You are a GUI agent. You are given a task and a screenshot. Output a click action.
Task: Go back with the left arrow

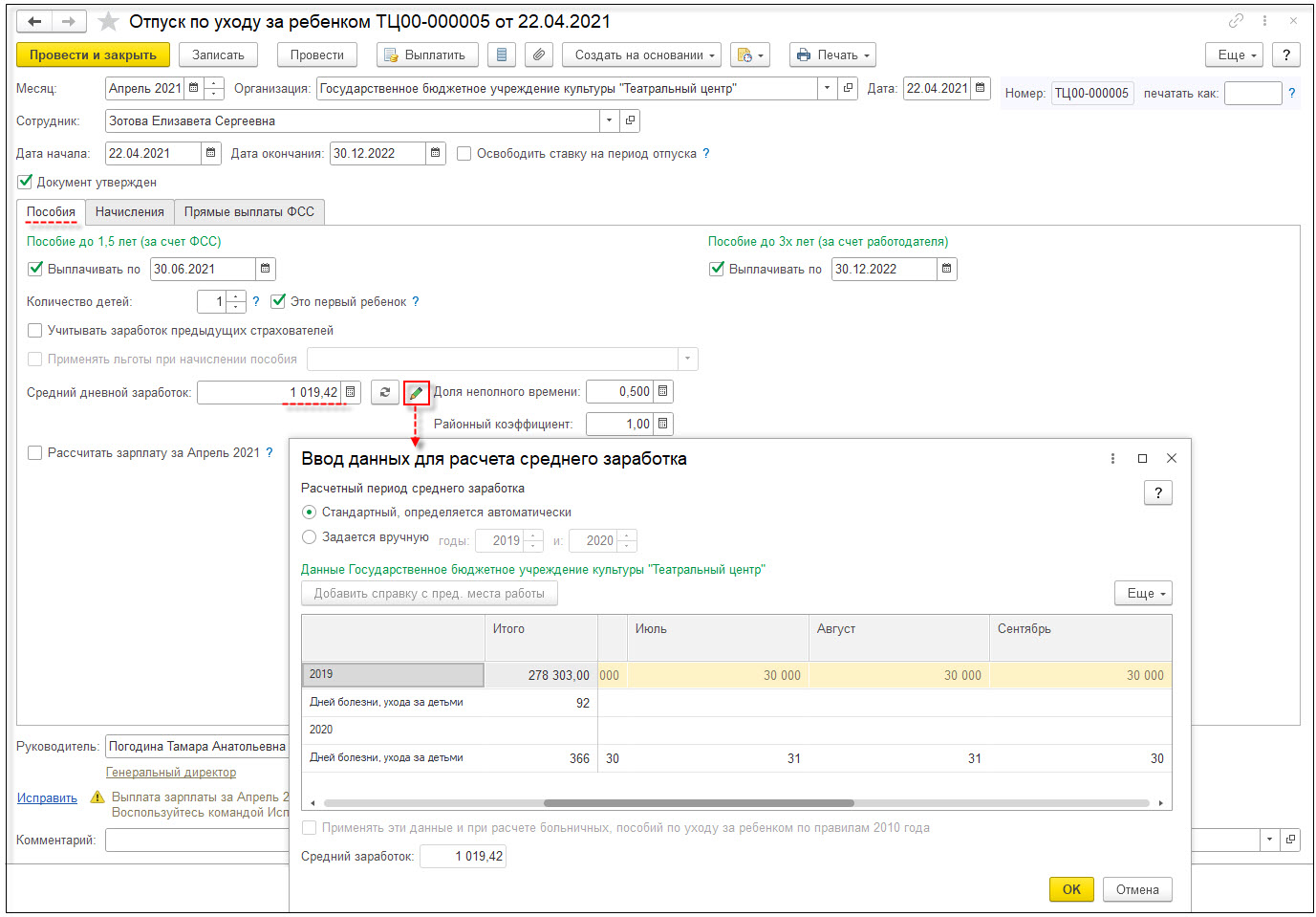pyautogui.click(x=34, y=21)
